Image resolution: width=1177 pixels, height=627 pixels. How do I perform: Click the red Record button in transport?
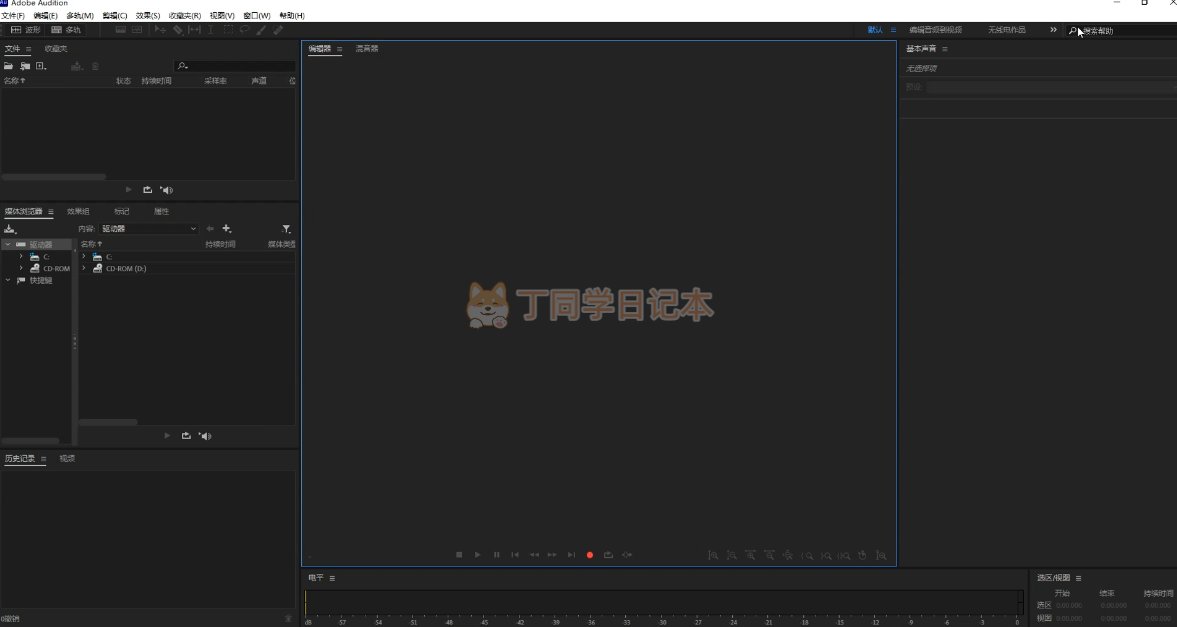point(590,555)
